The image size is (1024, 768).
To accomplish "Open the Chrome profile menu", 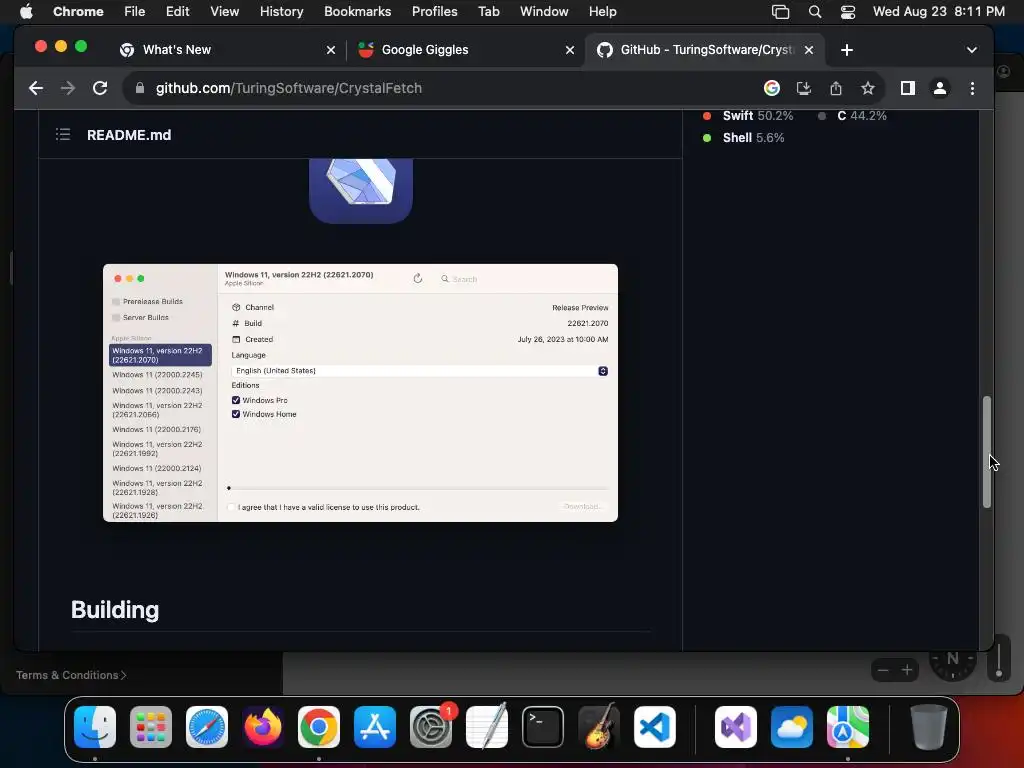I will click(940, 88).
